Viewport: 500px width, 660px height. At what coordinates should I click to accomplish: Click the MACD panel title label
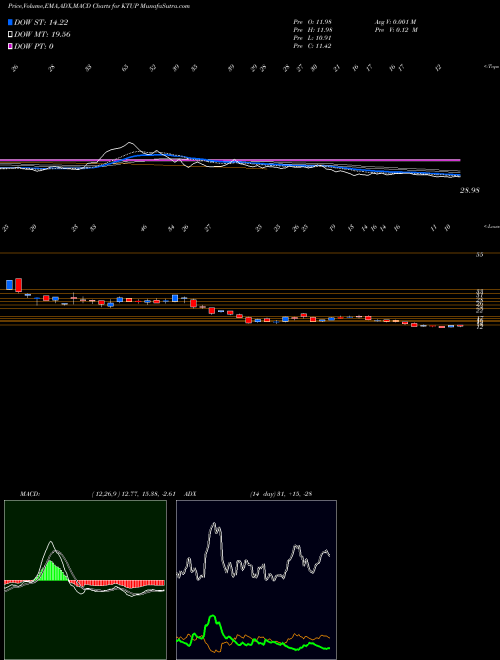point(29,493)
